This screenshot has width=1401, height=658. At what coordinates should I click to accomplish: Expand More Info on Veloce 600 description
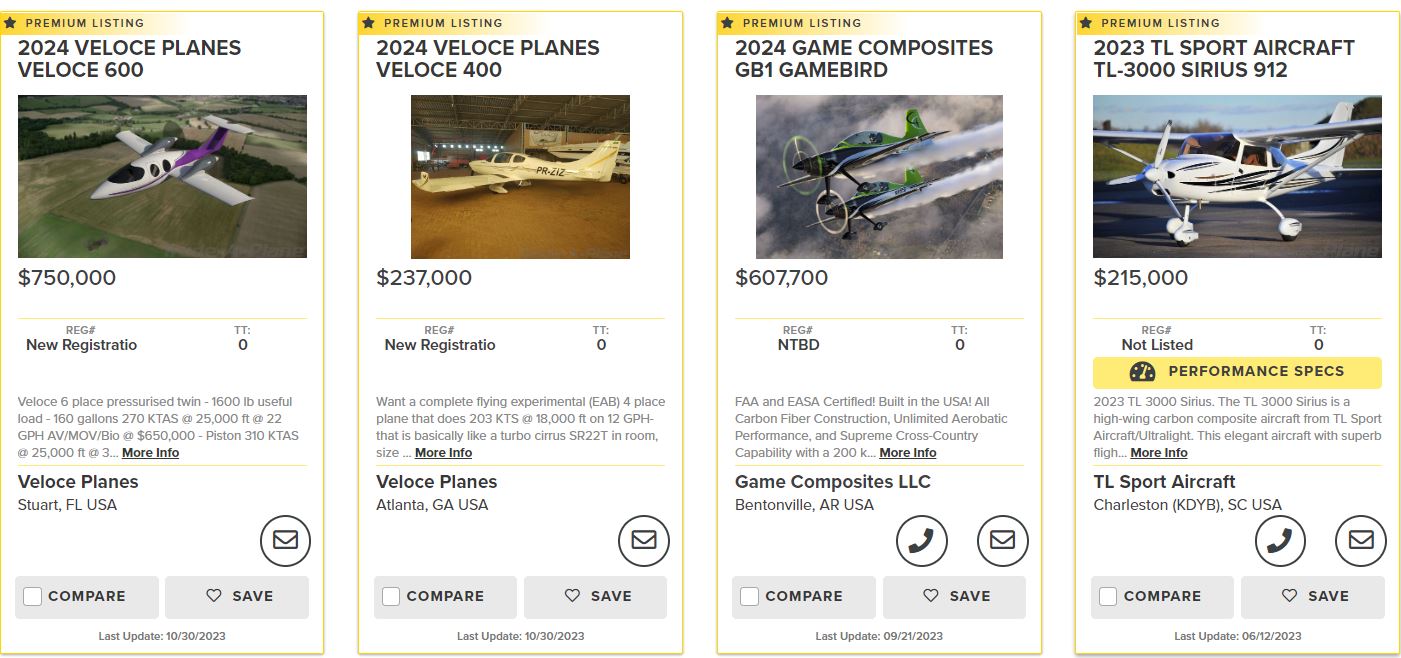(x=150, y=453)
